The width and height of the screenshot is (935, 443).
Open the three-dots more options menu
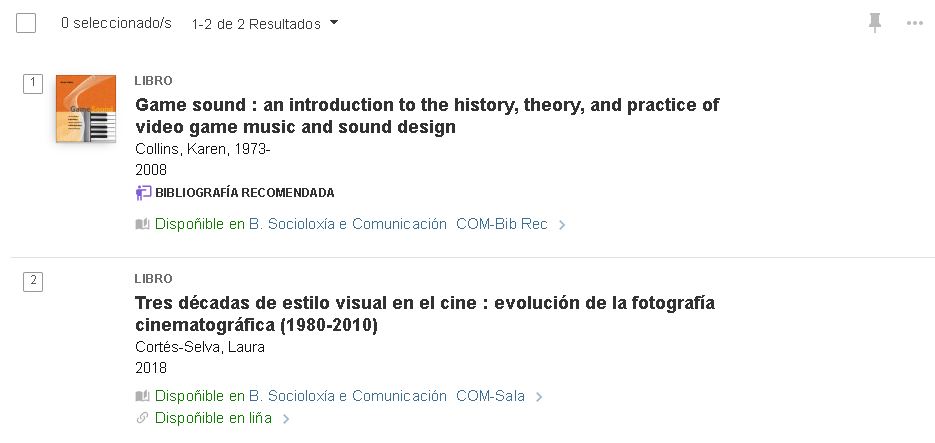914,23
